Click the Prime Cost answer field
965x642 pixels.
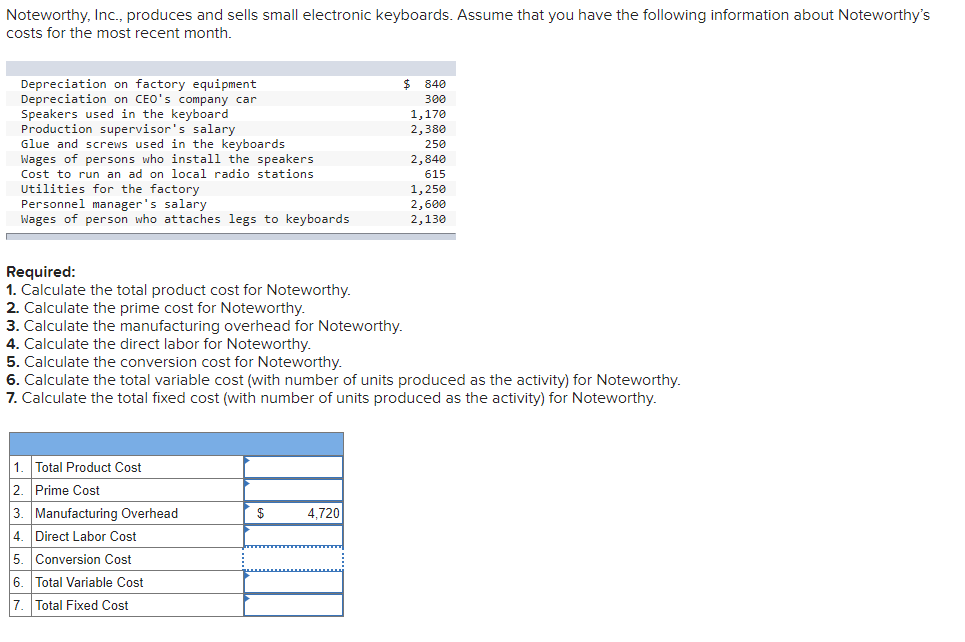(294, 490)
